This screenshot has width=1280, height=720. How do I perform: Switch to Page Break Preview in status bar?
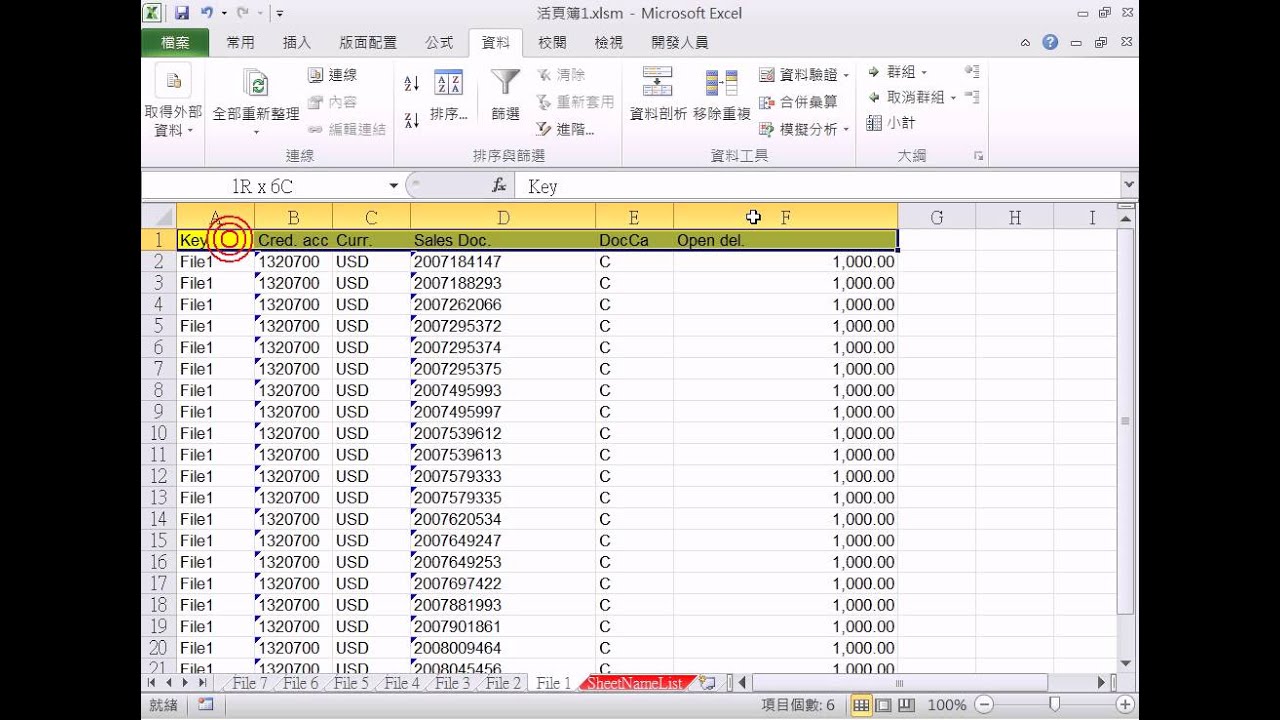coord(906,705)
